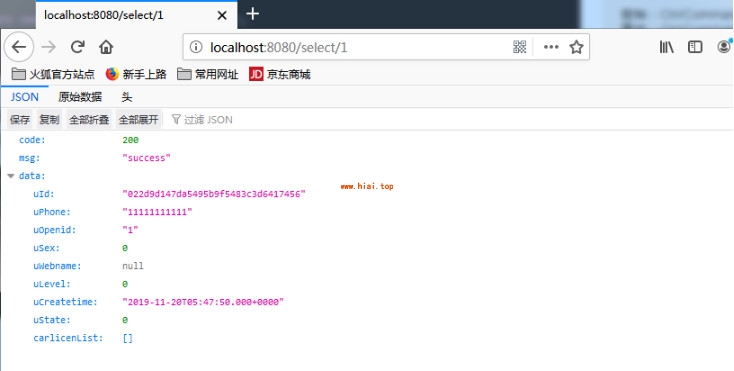Image resolution: width=734 pixels, height=371 pixels.
Task: Bookmark this page with the star icon
Action: [576, 47]
